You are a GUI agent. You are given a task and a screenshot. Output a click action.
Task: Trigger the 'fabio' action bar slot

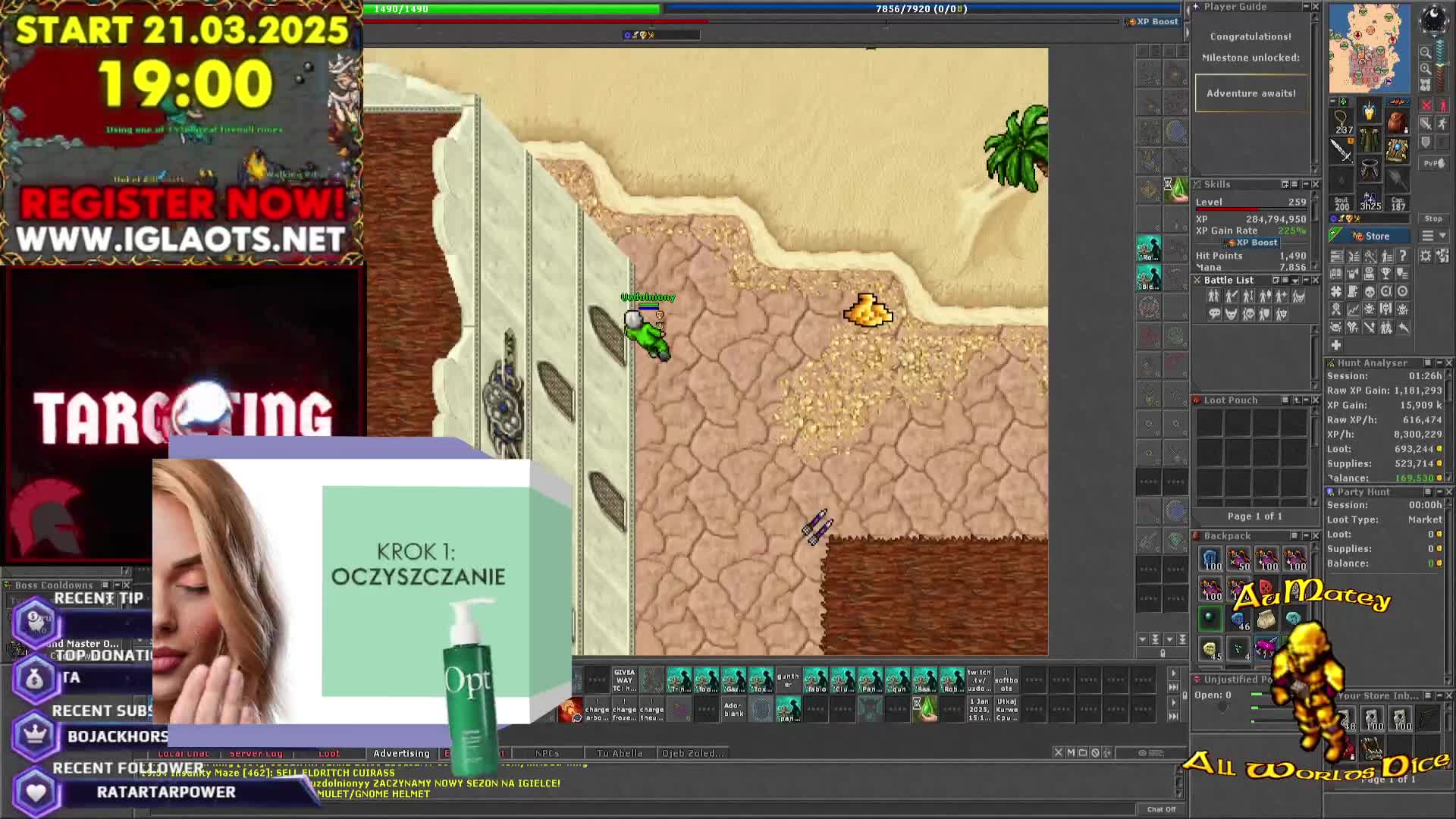(816, 680)
